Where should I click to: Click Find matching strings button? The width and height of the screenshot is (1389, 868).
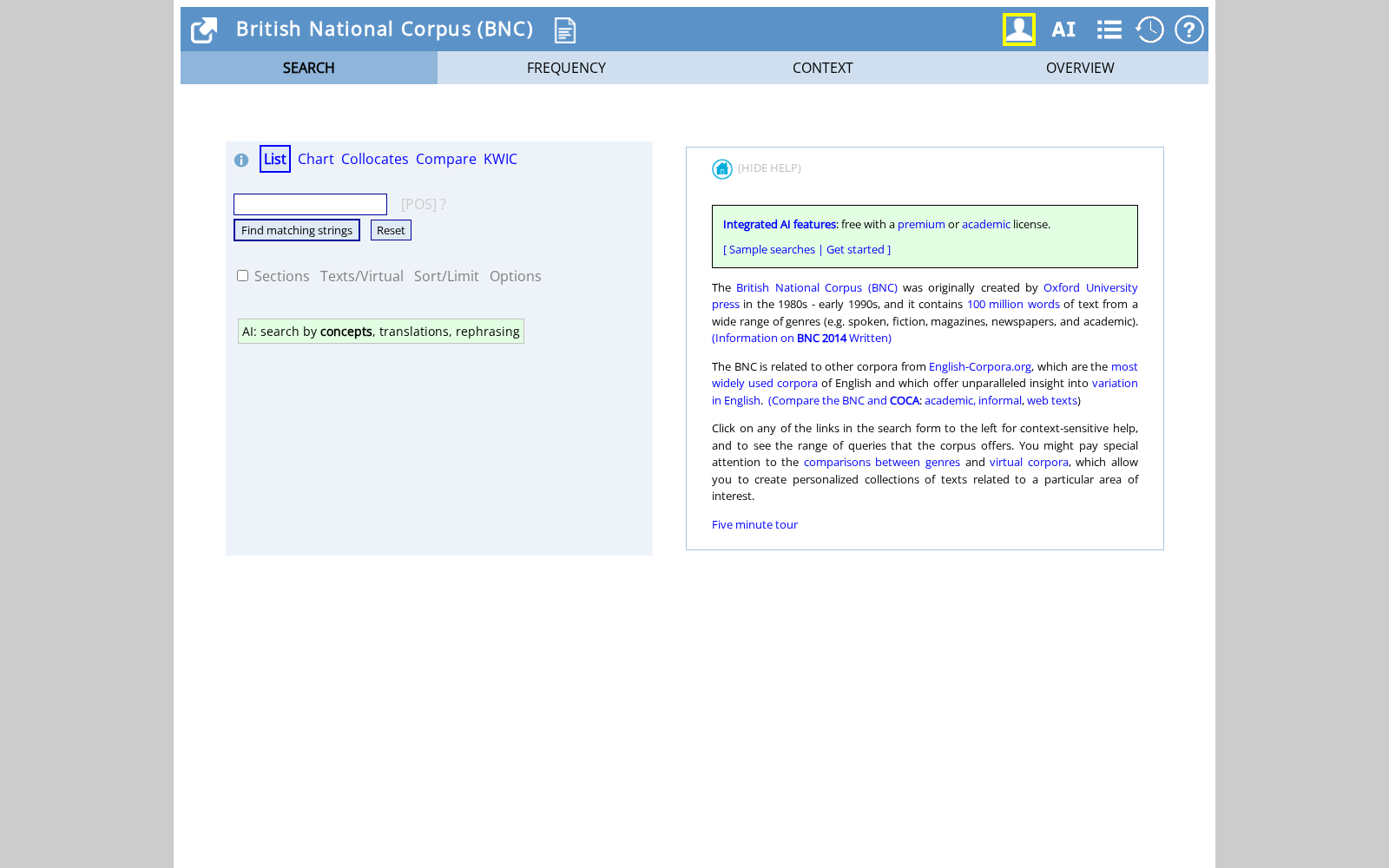(x=297, y=230)
